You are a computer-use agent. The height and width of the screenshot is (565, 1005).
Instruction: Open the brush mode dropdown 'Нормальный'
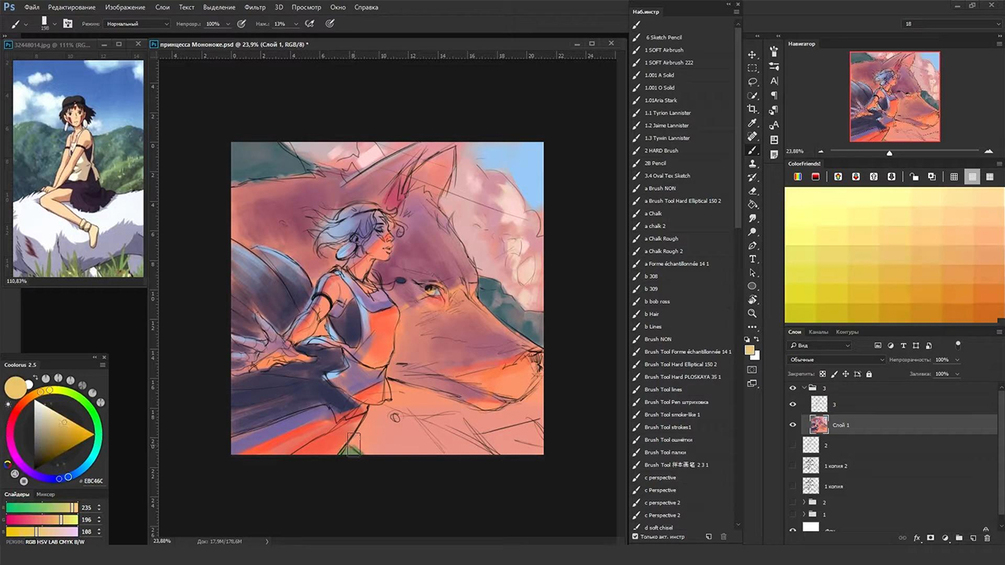[x=137, y=24]
